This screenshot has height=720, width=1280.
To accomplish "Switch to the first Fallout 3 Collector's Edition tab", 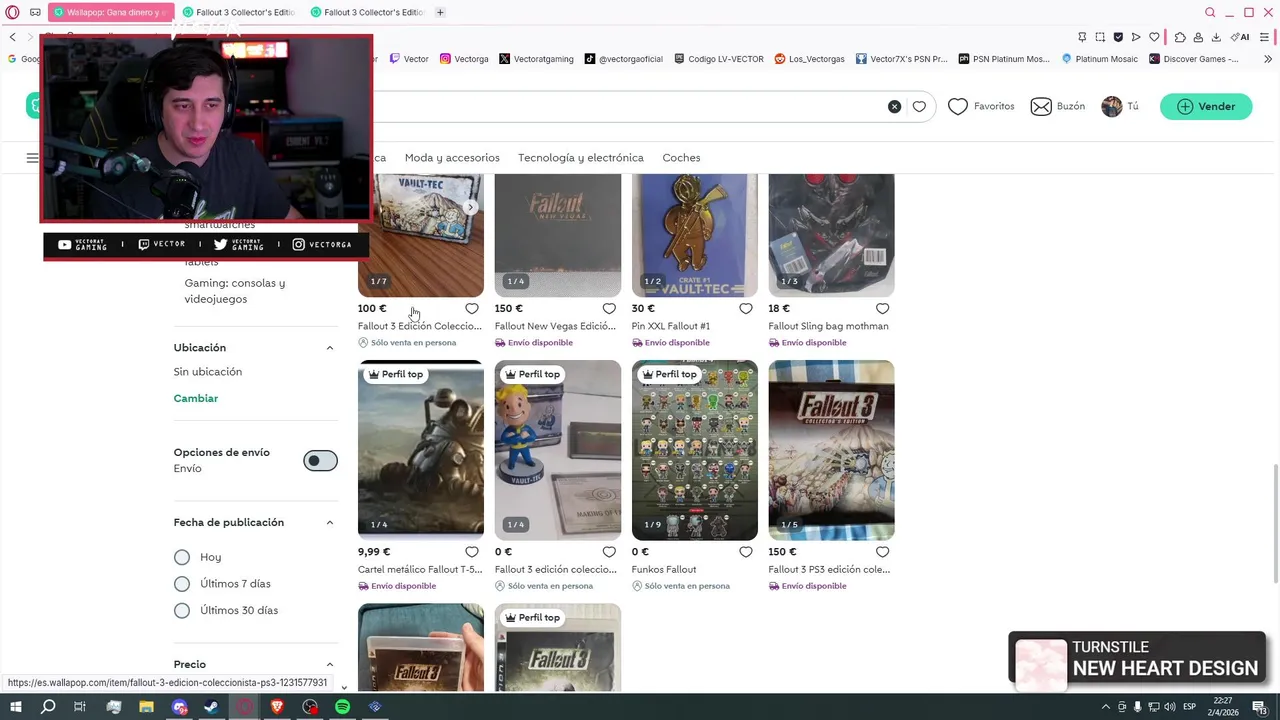I will tap(238, 12).
